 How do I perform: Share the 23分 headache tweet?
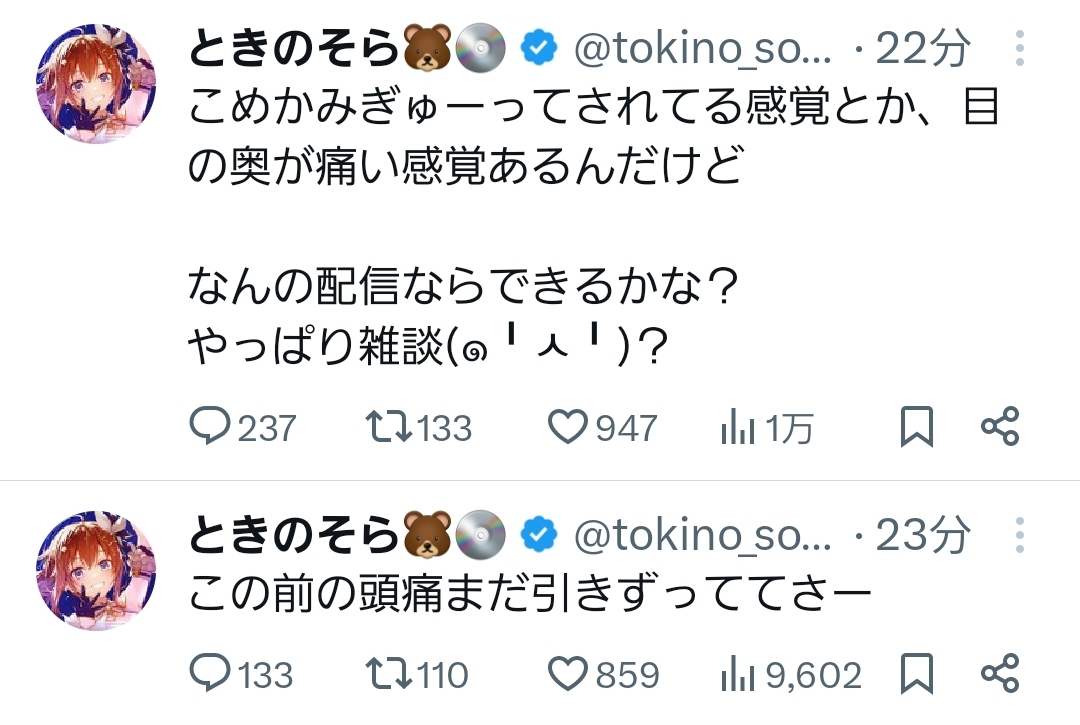coord(999,674)
